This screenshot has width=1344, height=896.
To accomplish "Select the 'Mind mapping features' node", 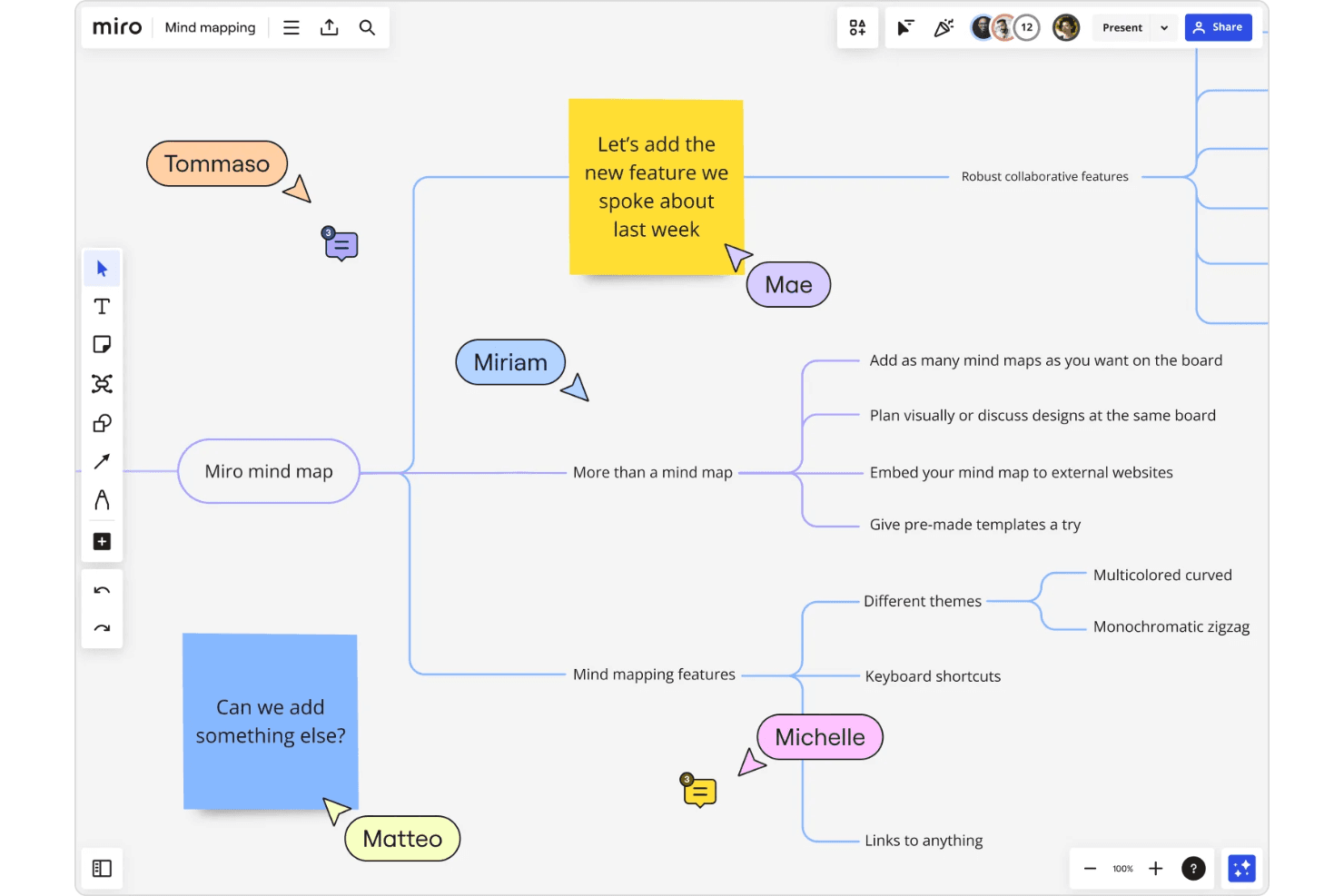I will click(x=654, y=674).
